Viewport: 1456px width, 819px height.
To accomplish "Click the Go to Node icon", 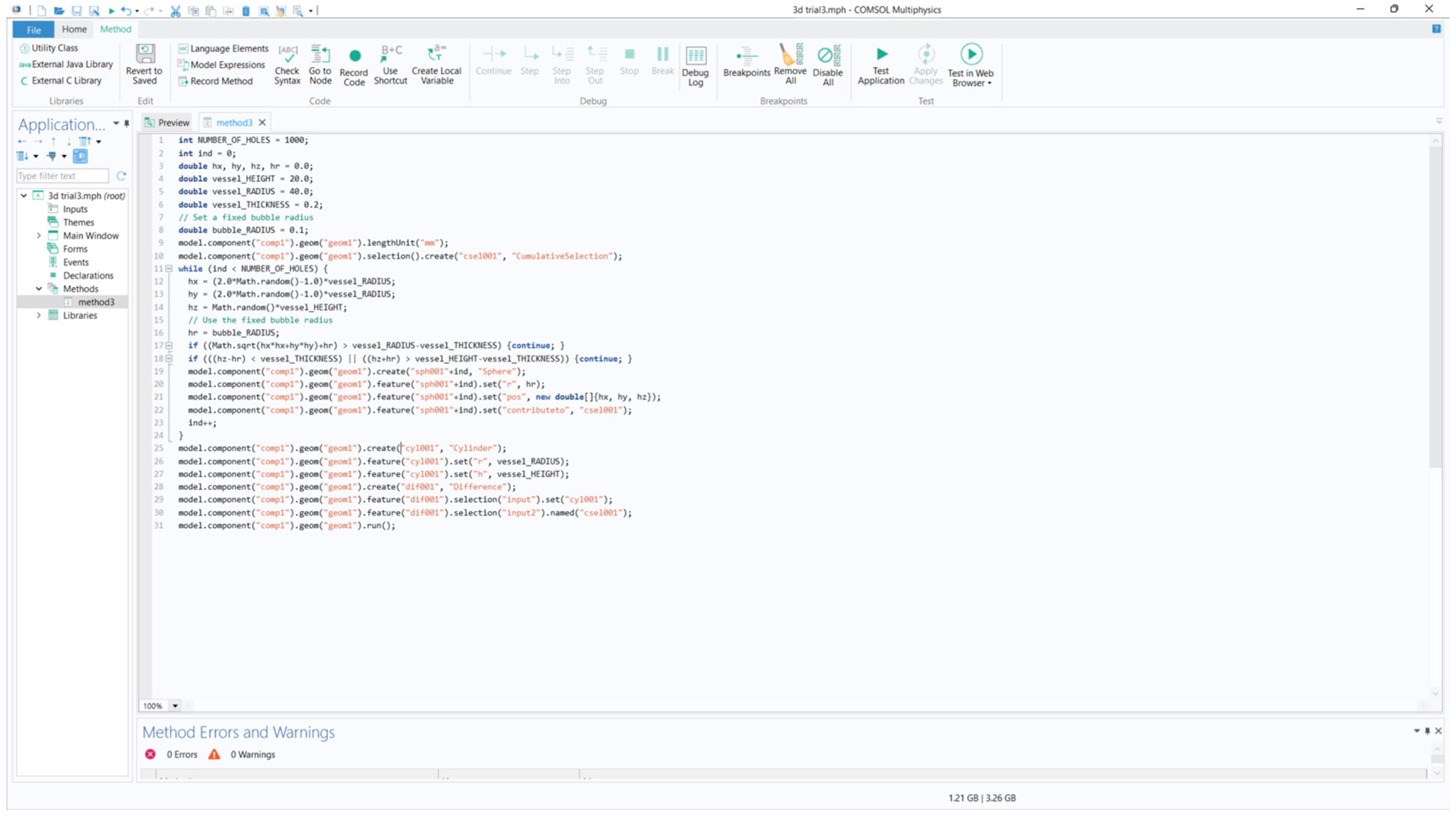I will click(320, 56).
